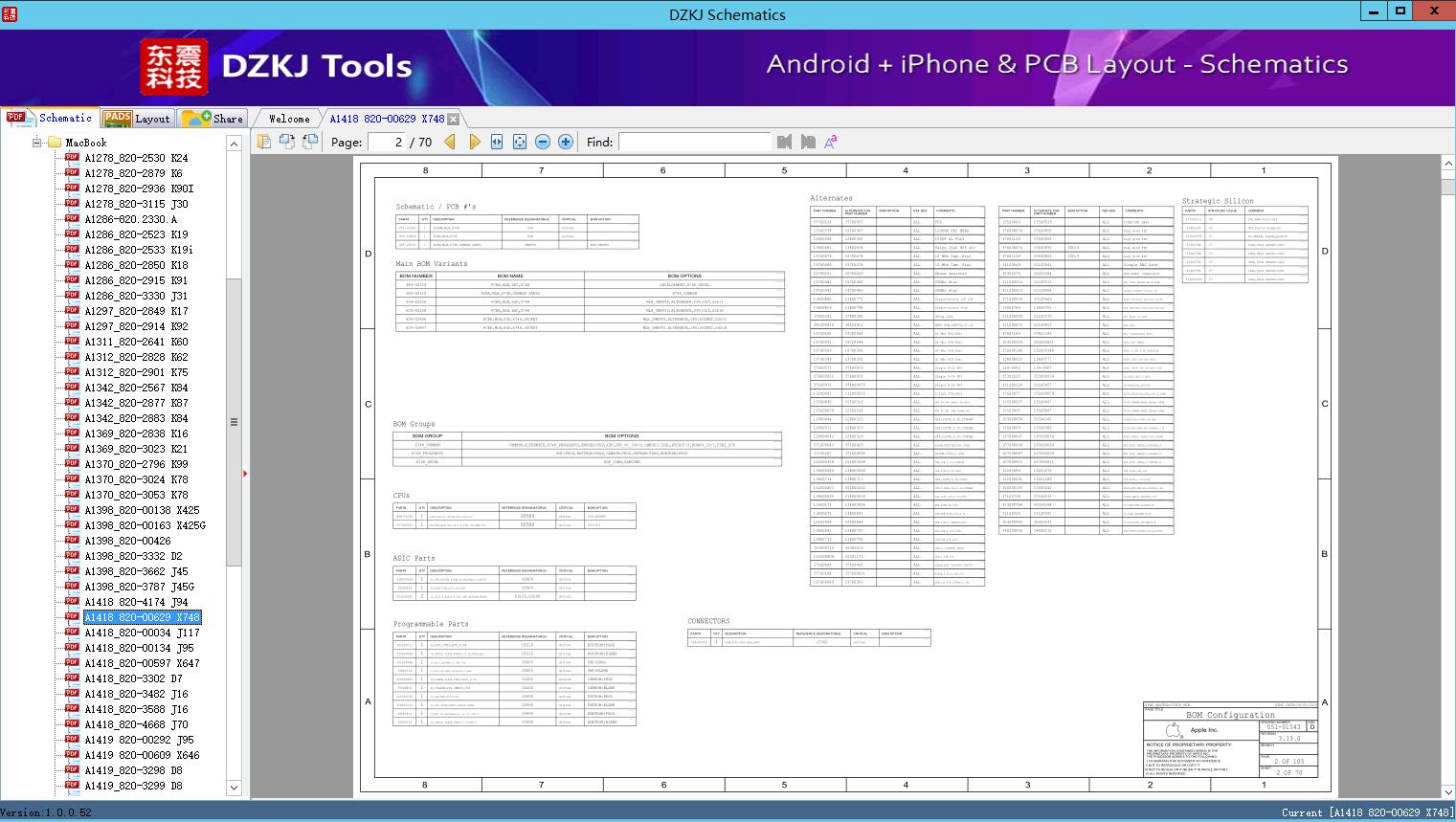The width and height of the screenshot is (1456, 822).
Task: Click the PDF icon beside A1419_820-3298 D8
Action: pyautogui.click(x=72, y=770)
